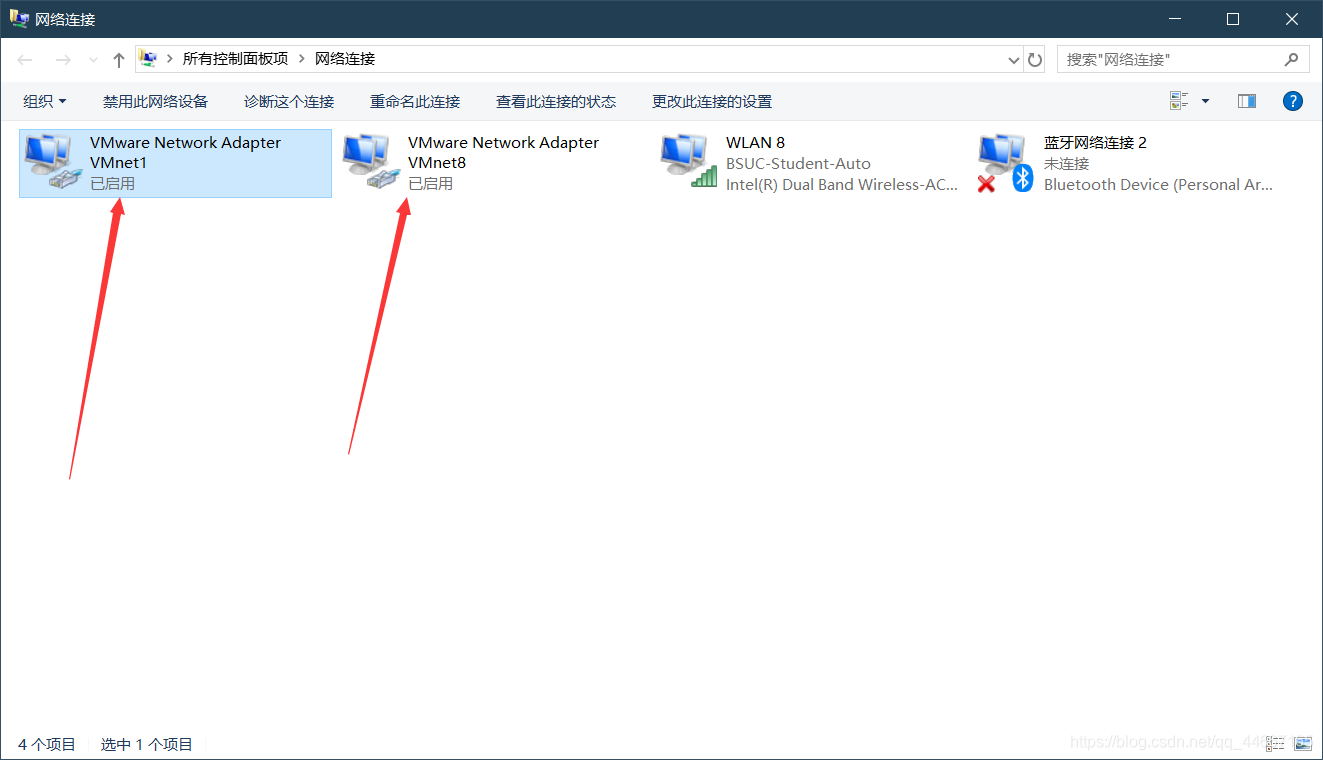
Task: Click 重命名此连接 in the toolbar
Action: (x=415, y=101)
